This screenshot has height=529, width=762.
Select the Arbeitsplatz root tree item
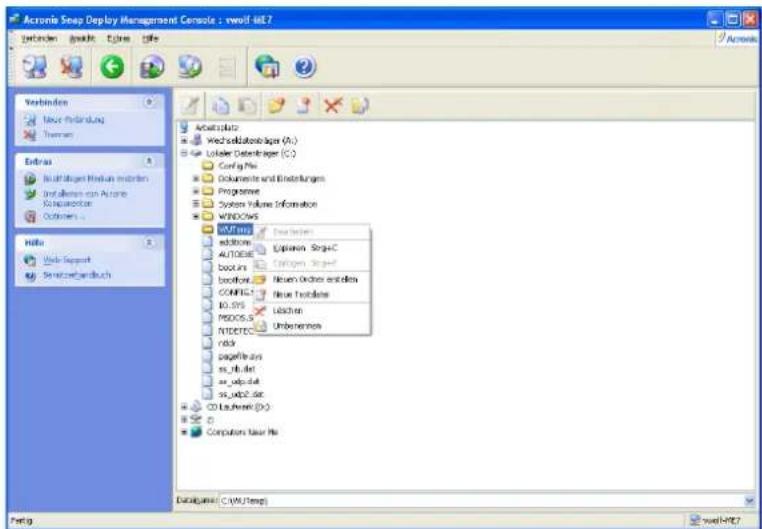pos(216,128)
